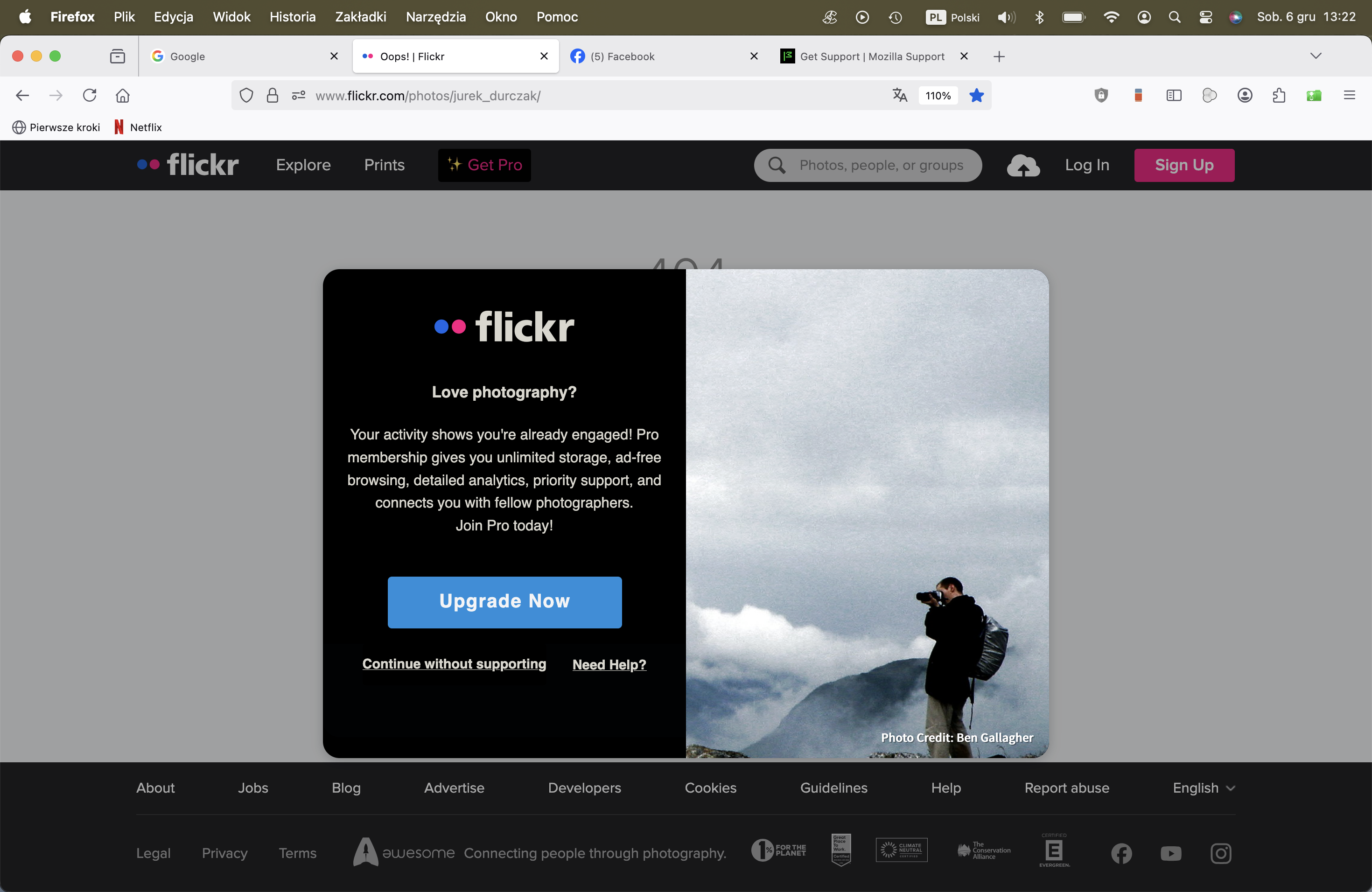Open the Zakładki menu
Viewport: 1372px width, 892px height.
(360, 17)
